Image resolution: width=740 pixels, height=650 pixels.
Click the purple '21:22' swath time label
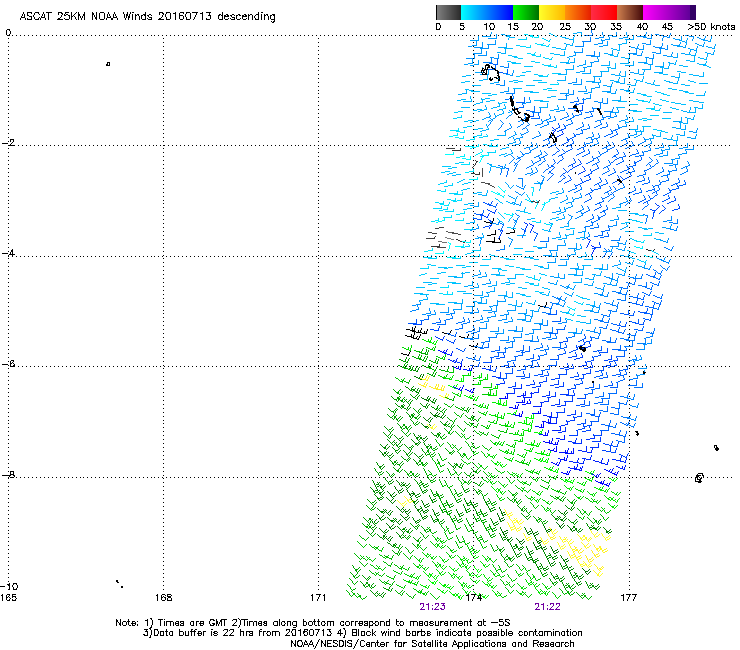pos(547,607)
